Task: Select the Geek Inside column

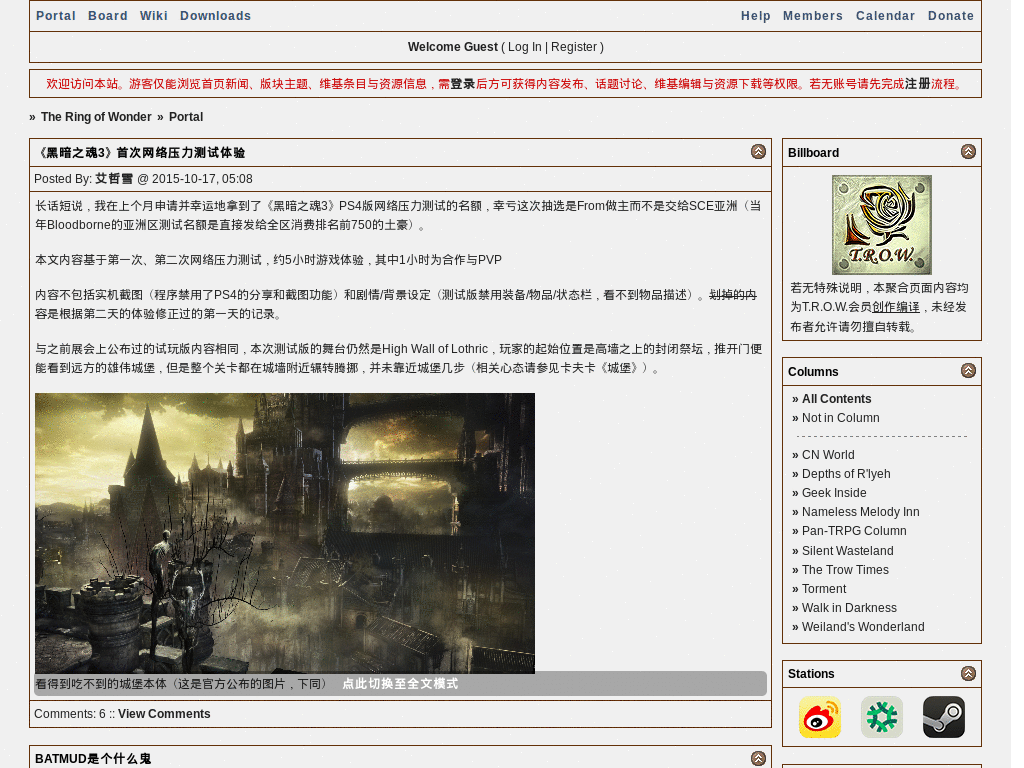Action: pyautogui.click(x=834, y=493)
